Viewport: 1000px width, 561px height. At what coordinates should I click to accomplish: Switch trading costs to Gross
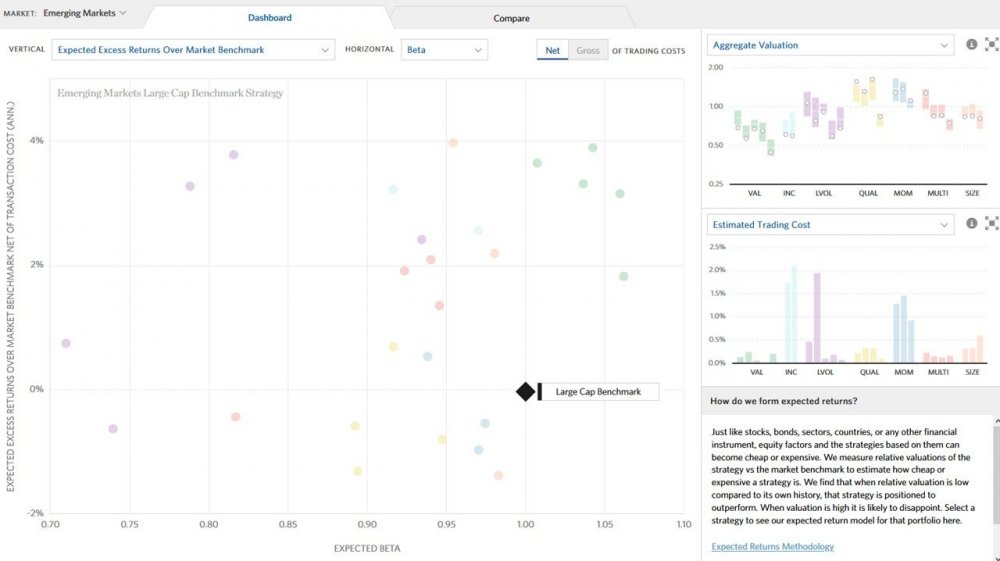pos(589,50)
